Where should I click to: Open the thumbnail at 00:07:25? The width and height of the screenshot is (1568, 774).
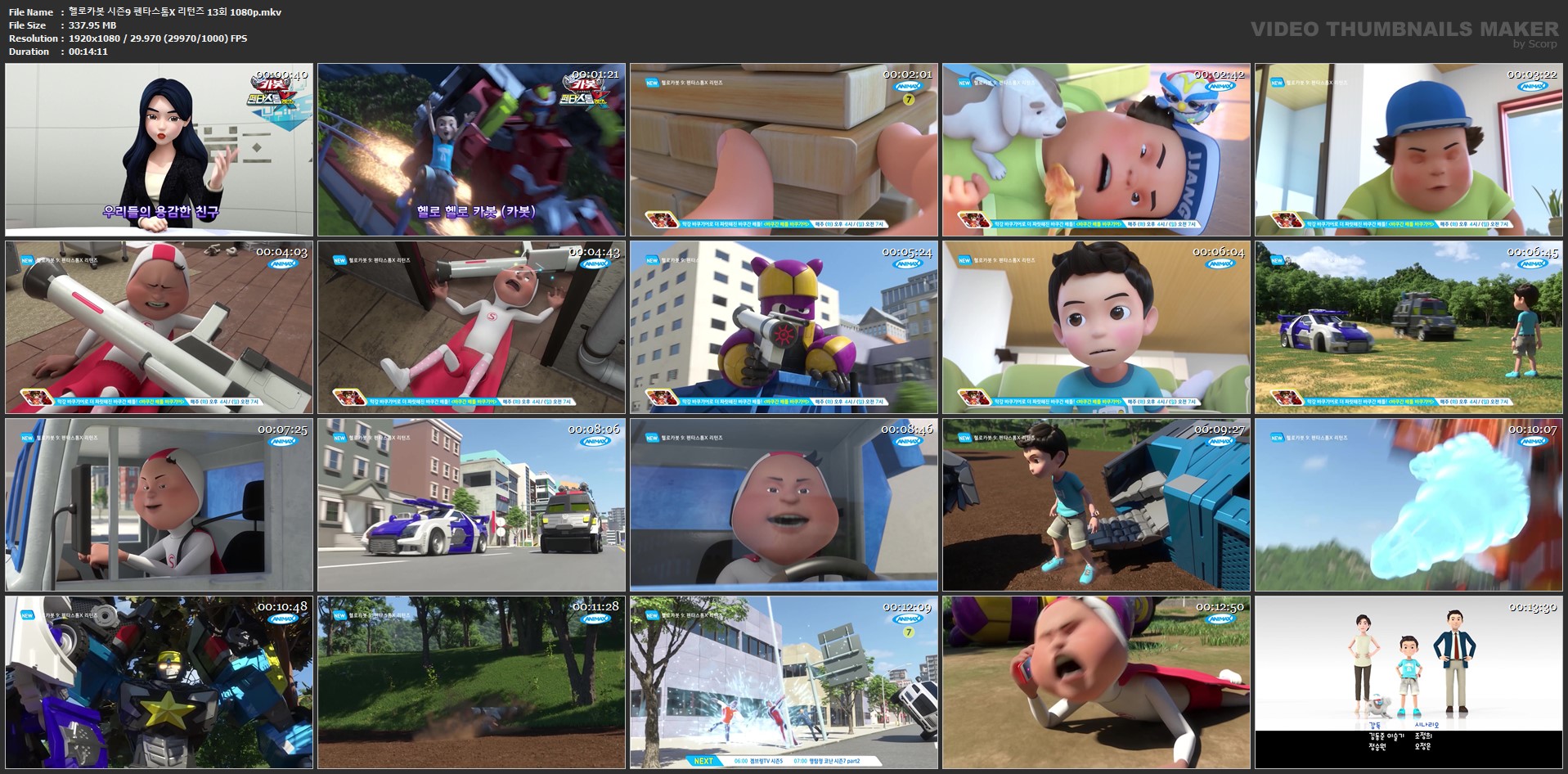(x=159, y=505)
